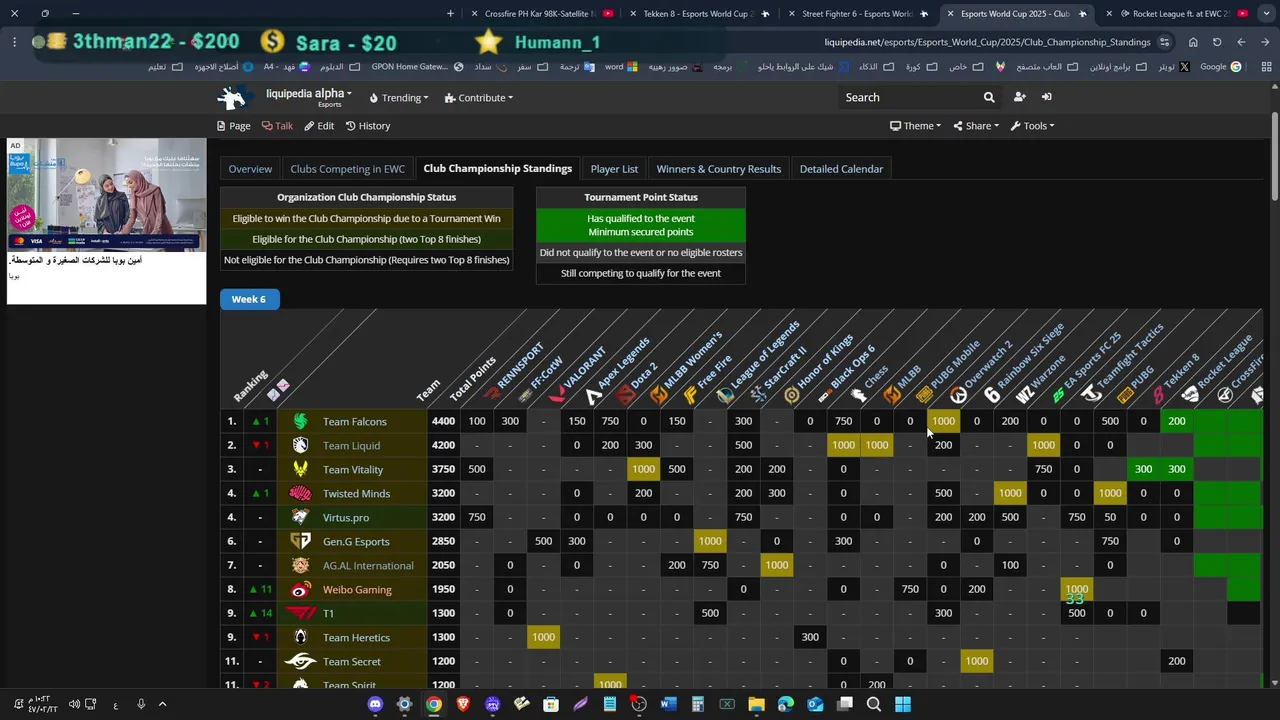This screenshot has height=720, width=1280.
Task: Click Team Falcons total points 4400
Action: 443,421
